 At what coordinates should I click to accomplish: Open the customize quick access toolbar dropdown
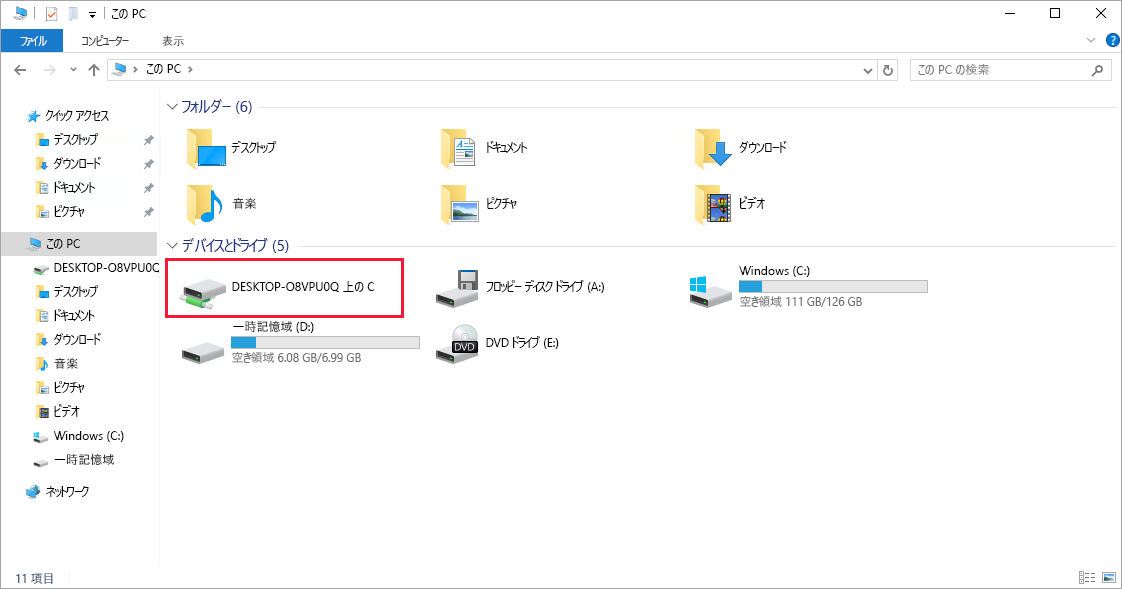[92, 14]
